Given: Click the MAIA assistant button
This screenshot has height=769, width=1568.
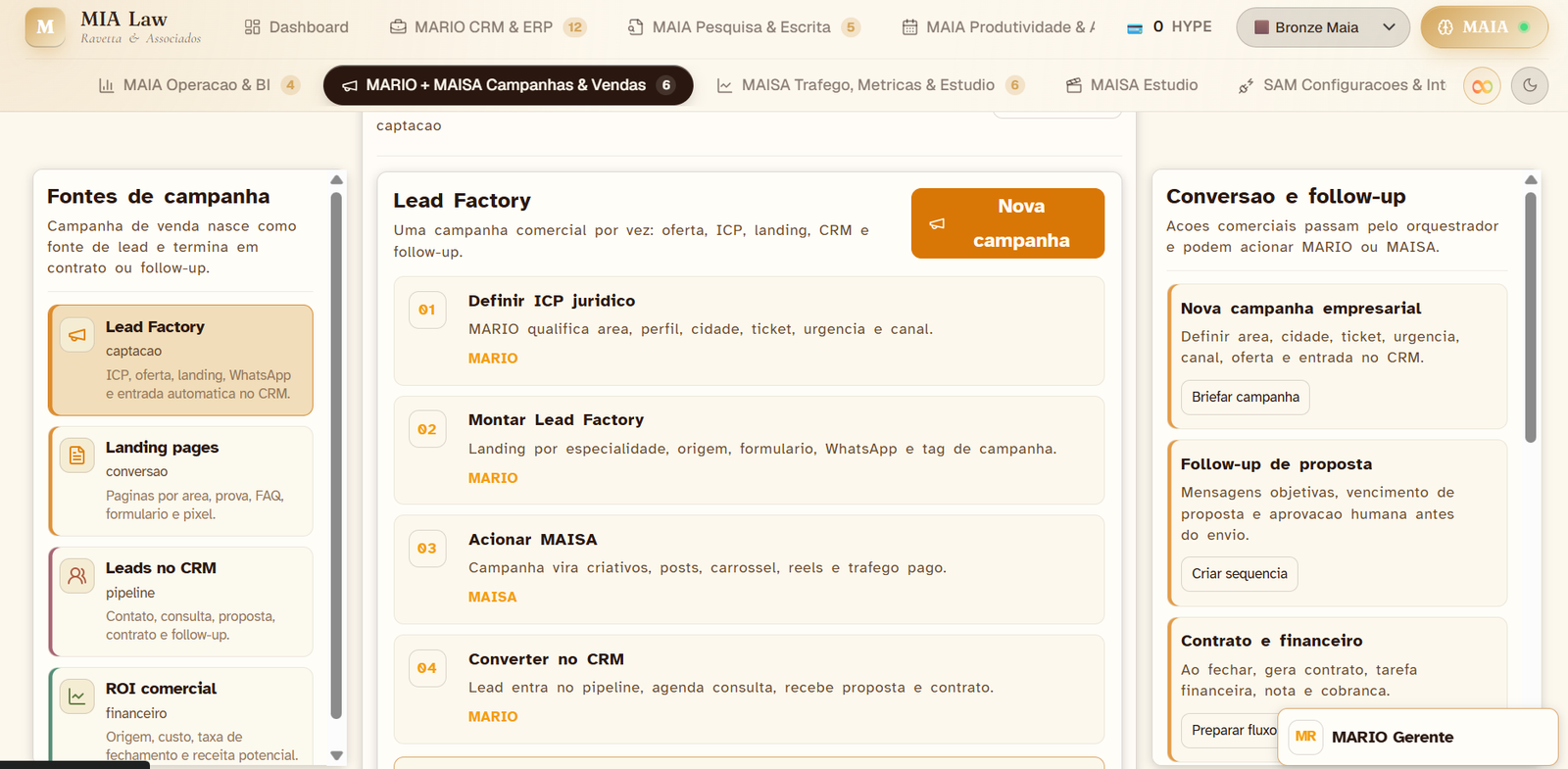Looking at the screenshot, I should (x=1484, y=27).
